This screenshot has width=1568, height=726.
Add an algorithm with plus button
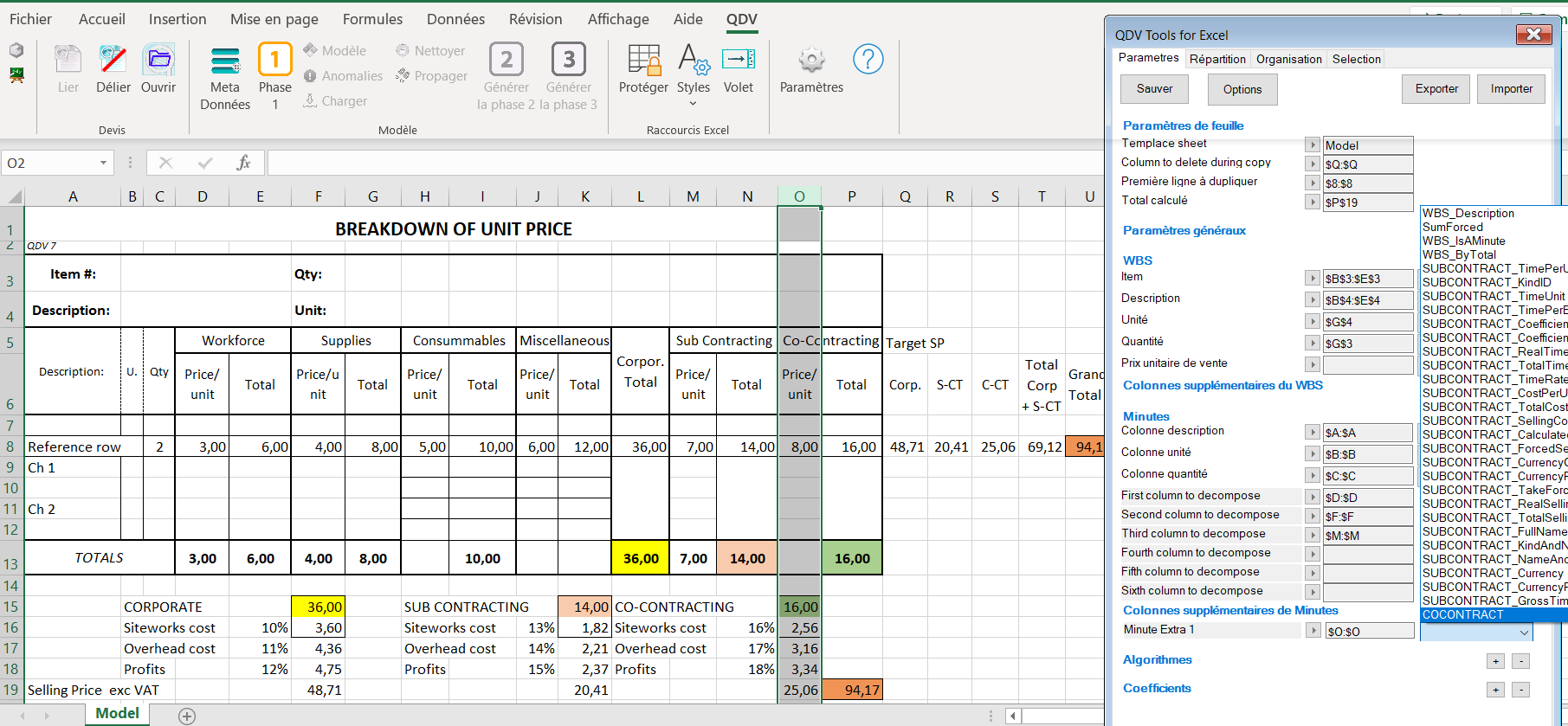(1495, 661)
